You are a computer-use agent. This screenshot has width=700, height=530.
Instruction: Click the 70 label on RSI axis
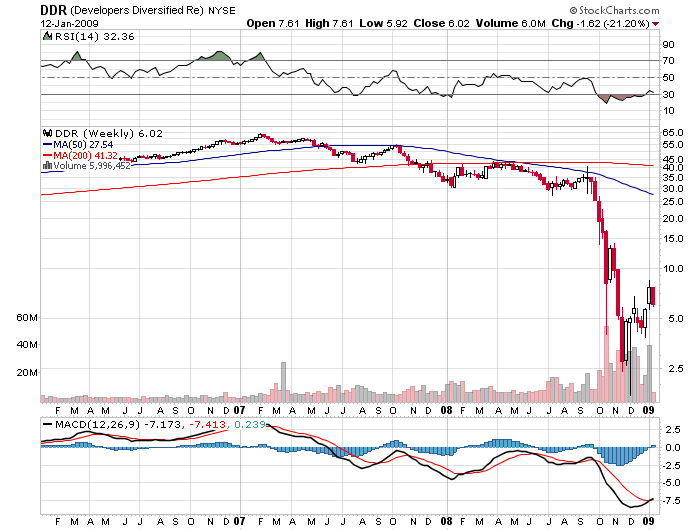[669, 60]
